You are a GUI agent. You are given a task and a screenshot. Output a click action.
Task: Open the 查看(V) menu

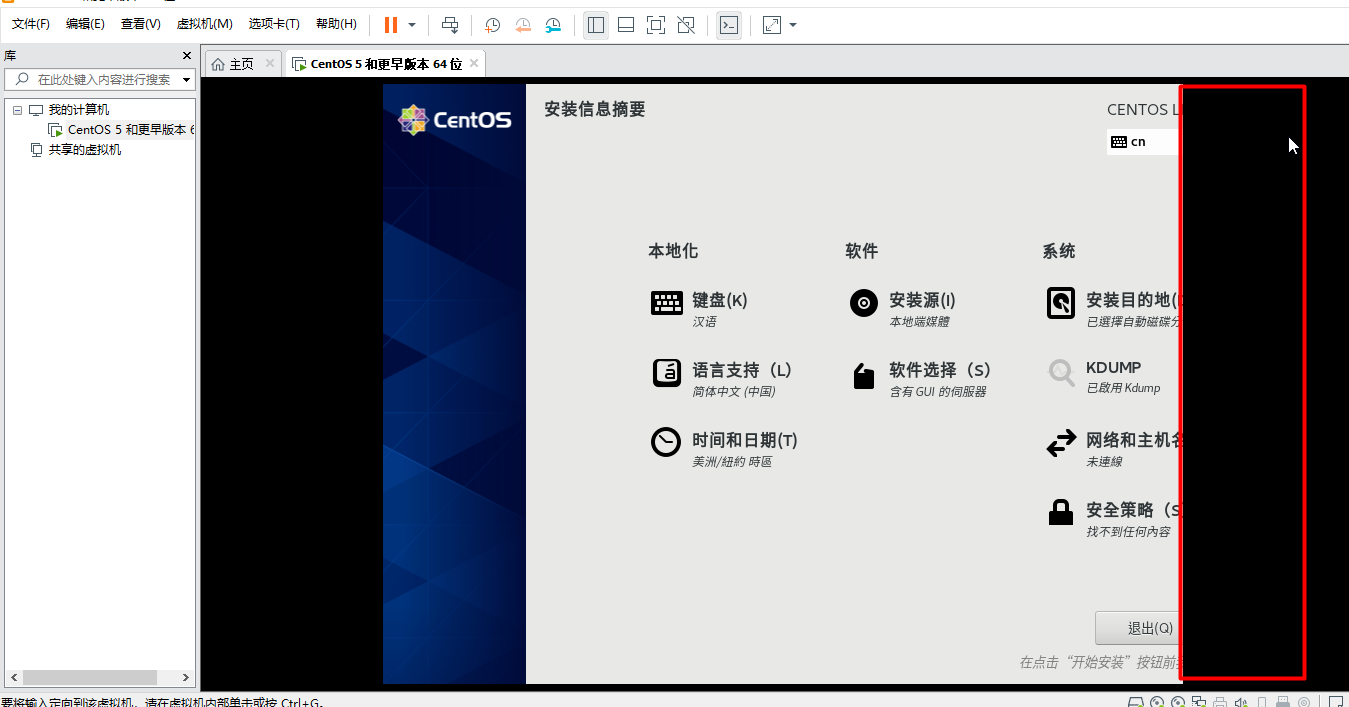click(140, 24)
